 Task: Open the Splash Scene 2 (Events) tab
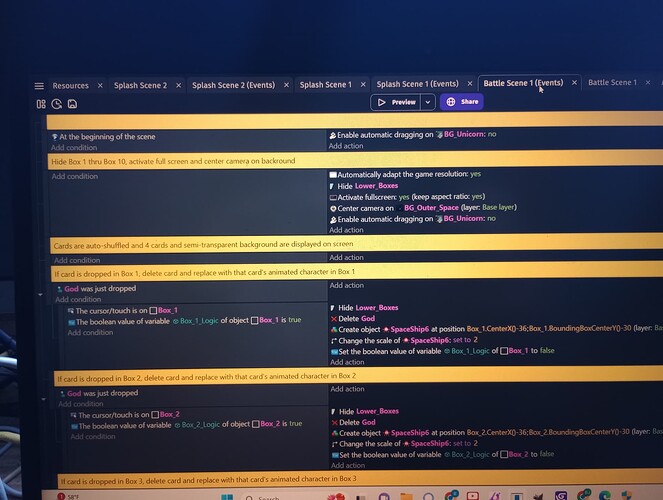233,85
